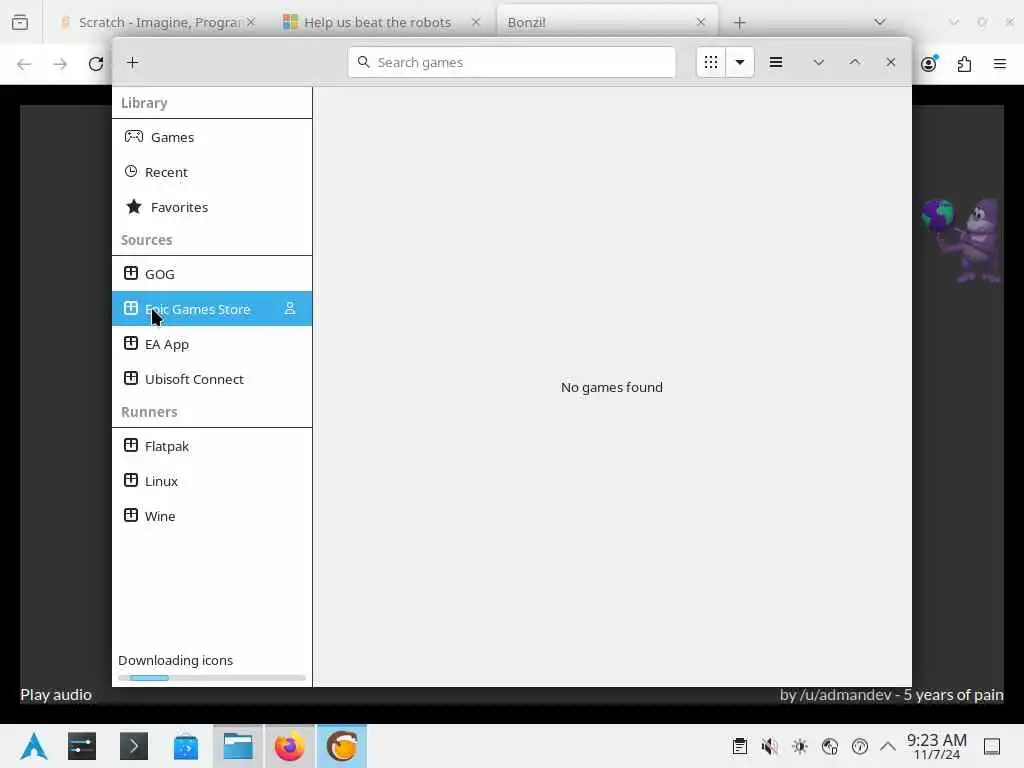Click the Games controller icon
Viewport: 1024px width, 768px height.
point(134,136)
